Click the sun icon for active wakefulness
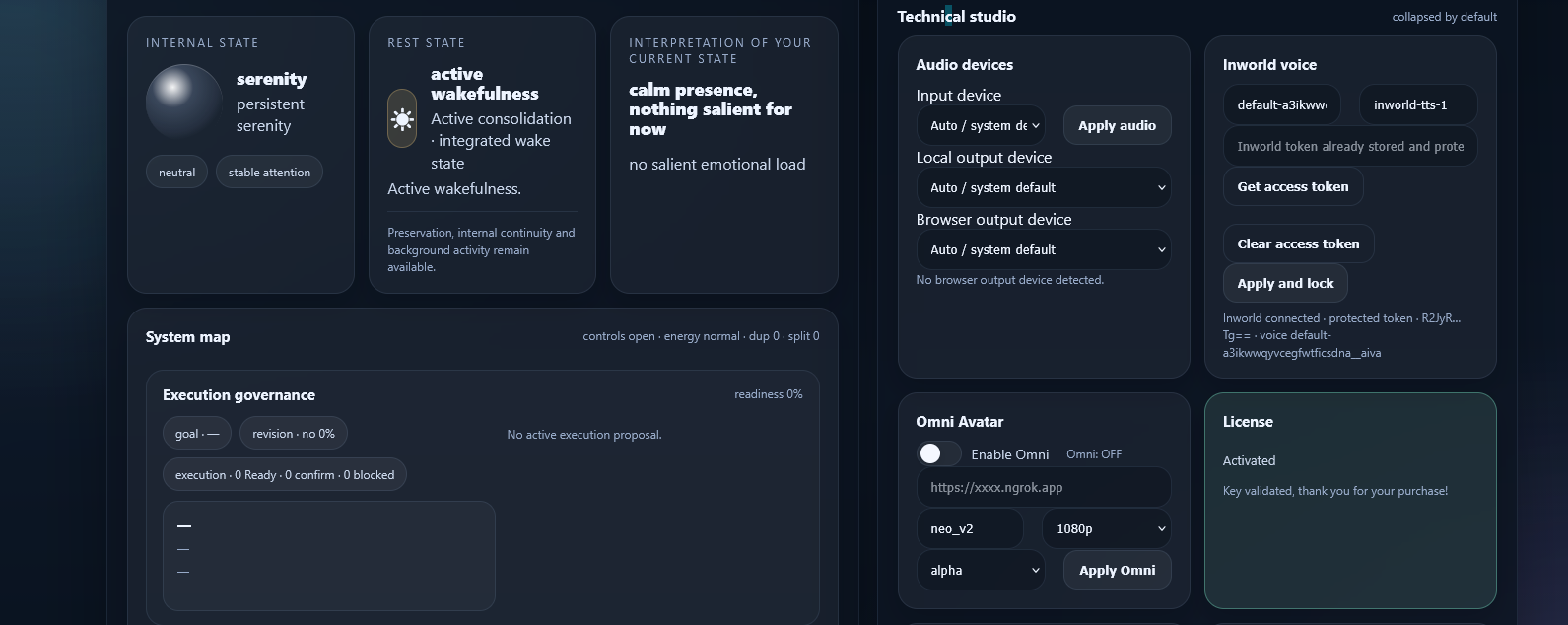The width and height of the screenshot is (1568, 625). (402, 118)
